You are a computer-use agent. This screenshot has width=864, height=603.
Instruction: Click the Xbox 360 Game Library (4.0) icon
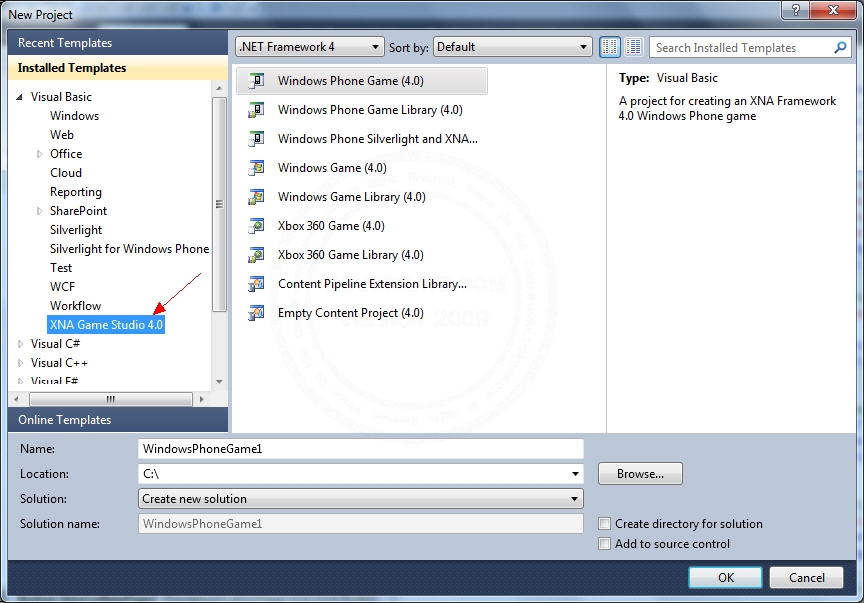pos(256,255)
